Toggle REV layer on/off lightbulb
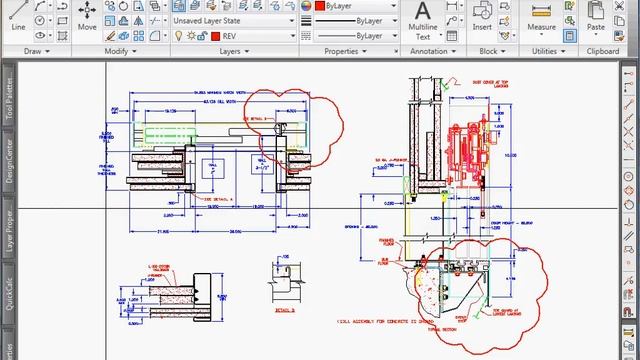 (178, 36)
